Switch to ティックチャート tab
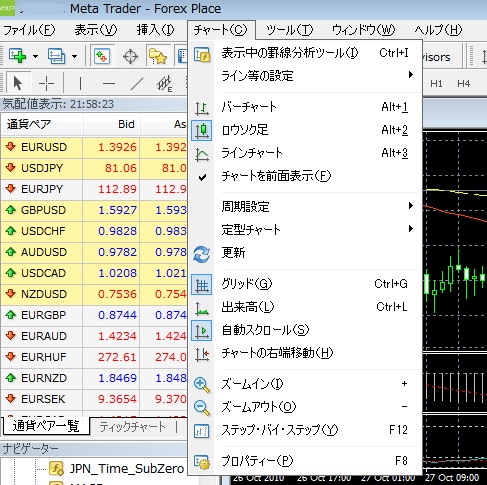 click(132, 427)
